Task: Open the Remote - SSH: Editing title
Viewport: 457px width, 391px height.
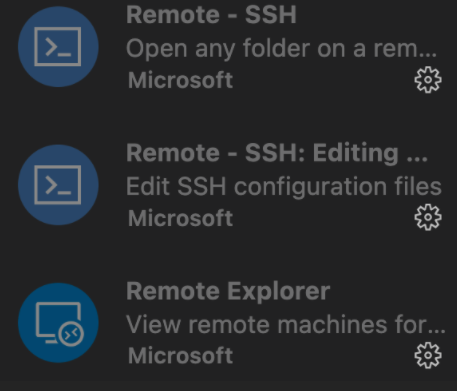Action: click(277, 153)
